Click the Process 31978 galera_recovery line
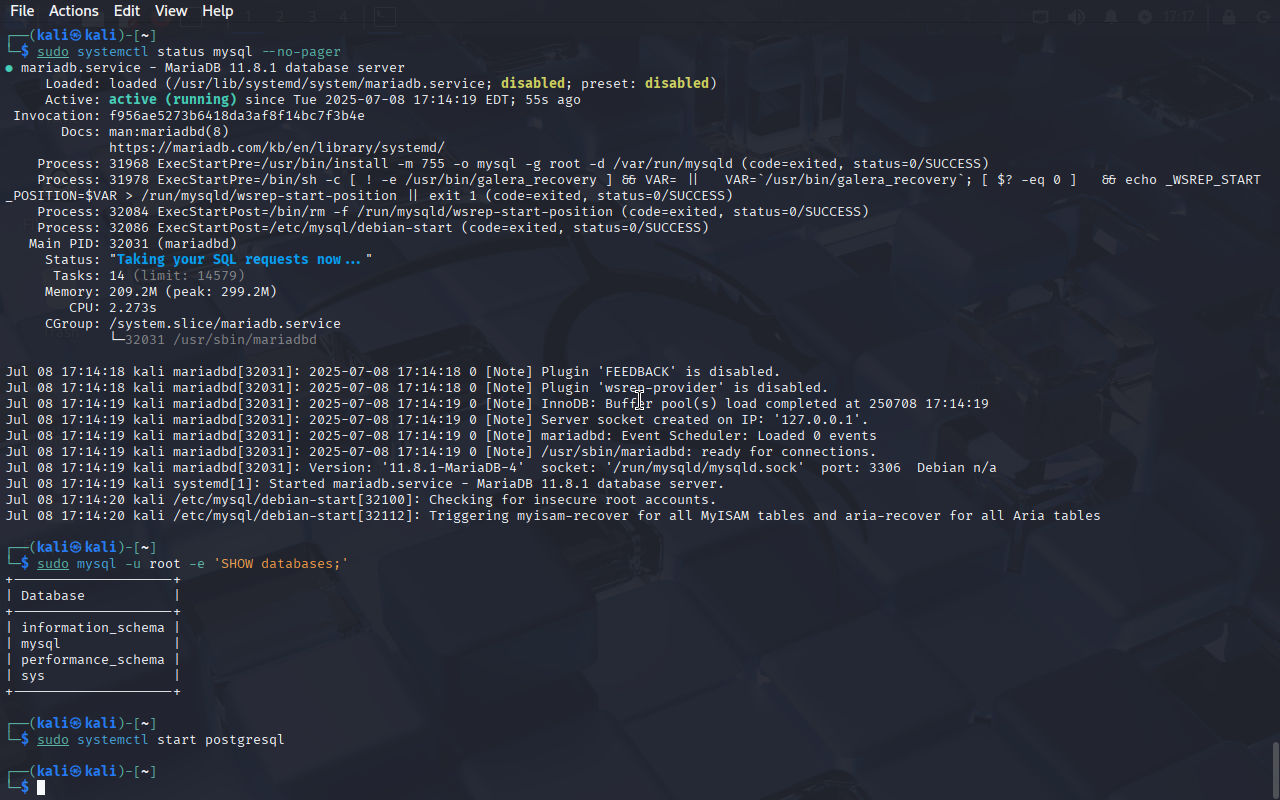Image resolution: width=1280 pixels, height=800 pixels. point(633,187)
